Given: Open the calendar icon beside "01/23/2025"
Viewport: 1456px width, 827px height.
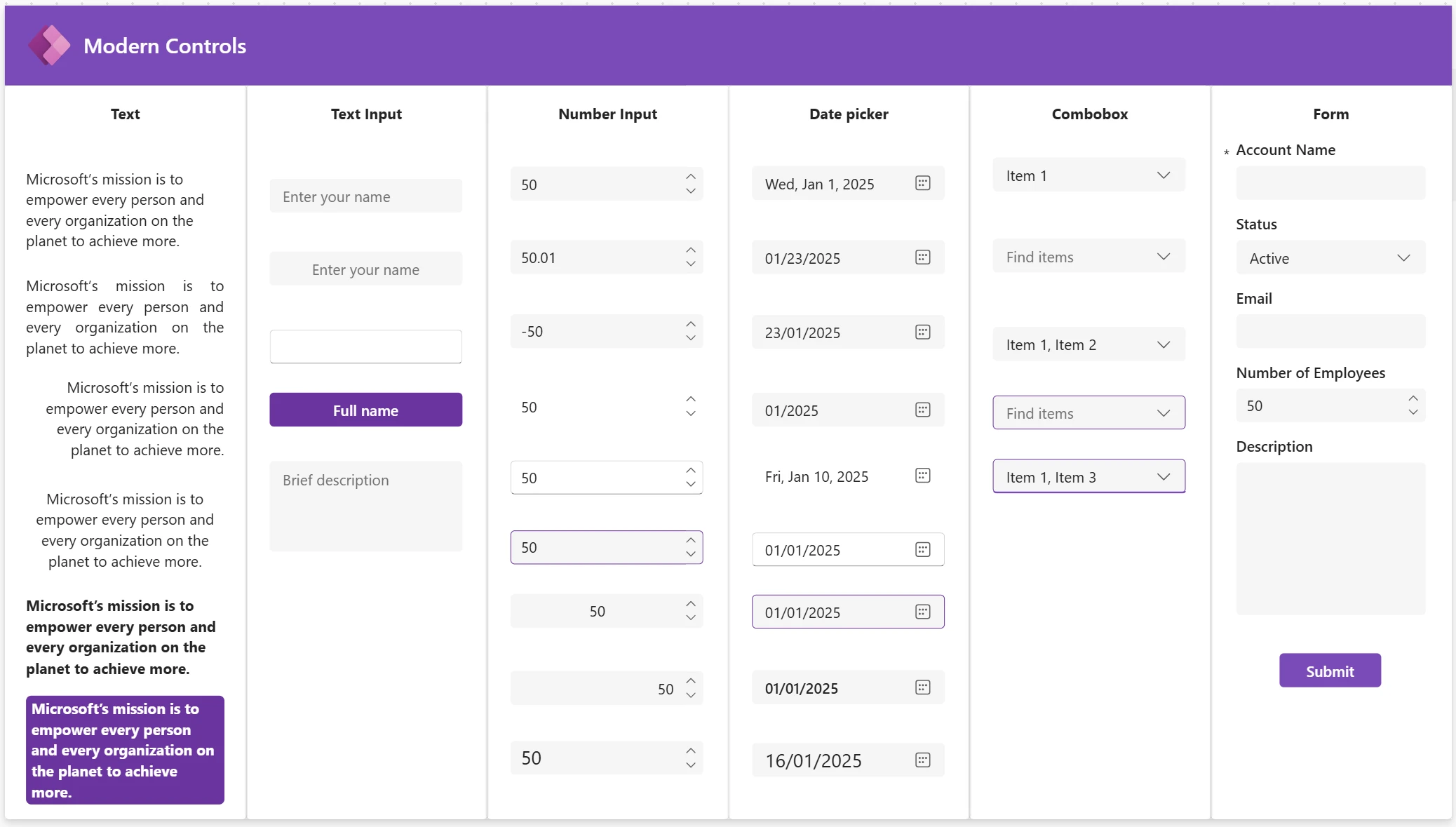Looking at the screenshot, I should click(923, 257).
